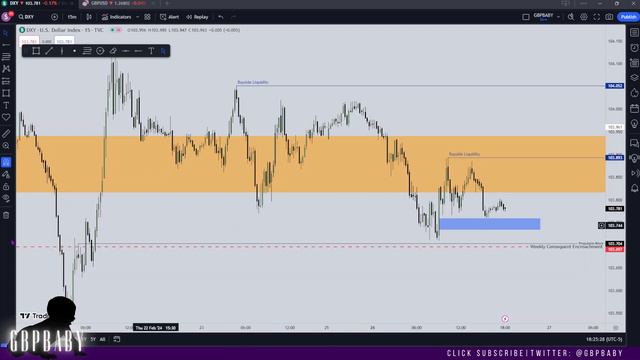Image resolution: width=640 pixels, height=360 pixels.
Task: Click the Buyside Liquidity label near 104.052
Action: click(x=253, y=82)
